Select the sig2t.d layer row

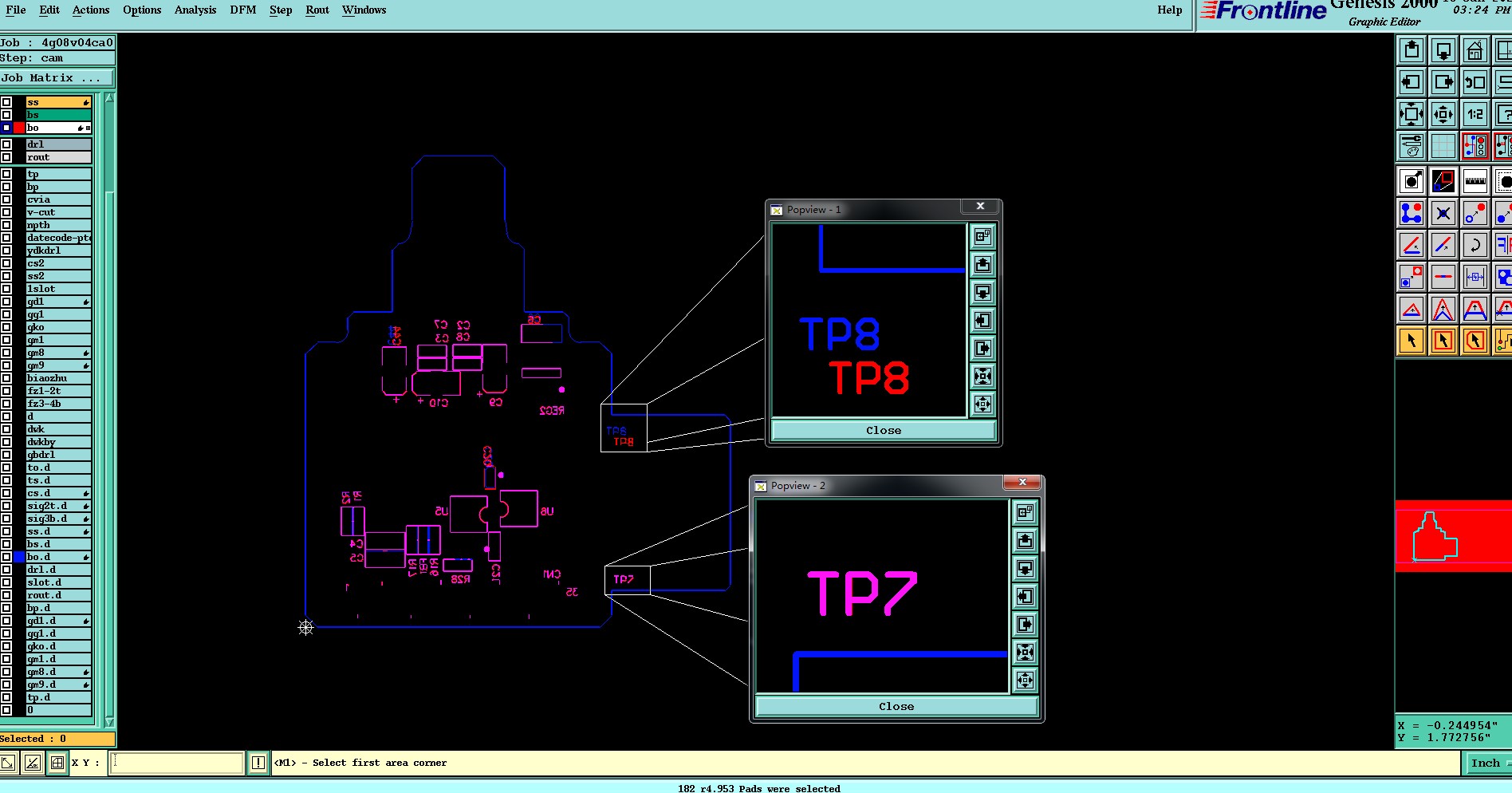click(x=58, y=506)
